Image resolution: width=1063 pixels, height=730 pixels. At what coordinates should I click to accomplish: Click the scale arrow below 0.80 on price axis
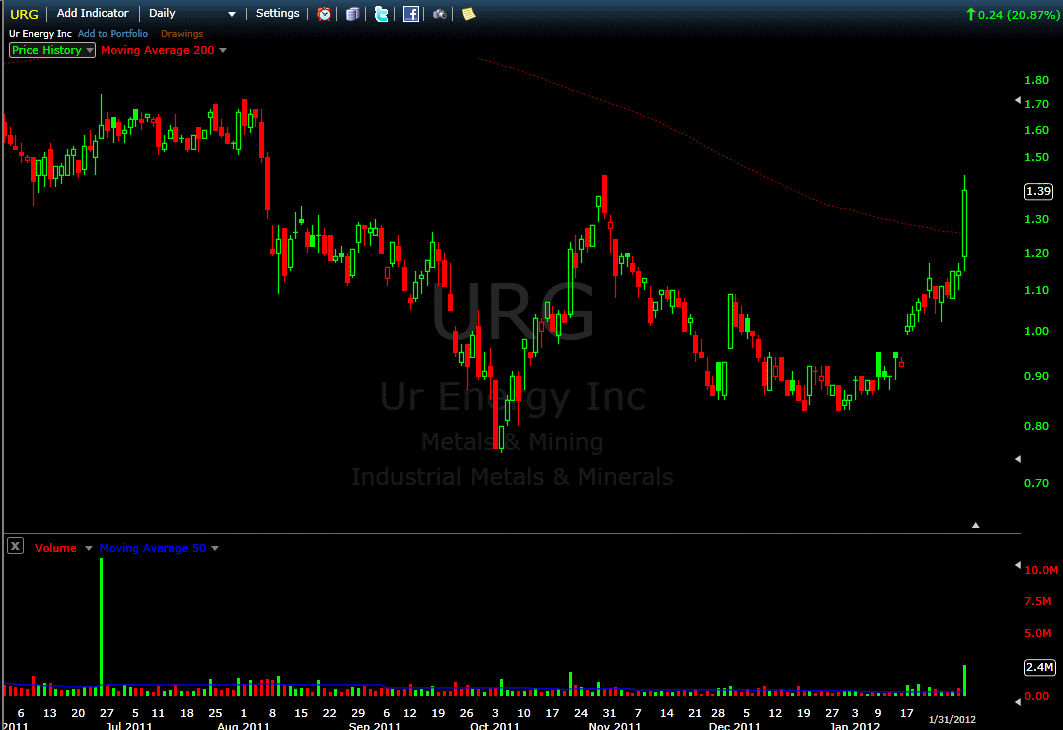pos(1018,459)
